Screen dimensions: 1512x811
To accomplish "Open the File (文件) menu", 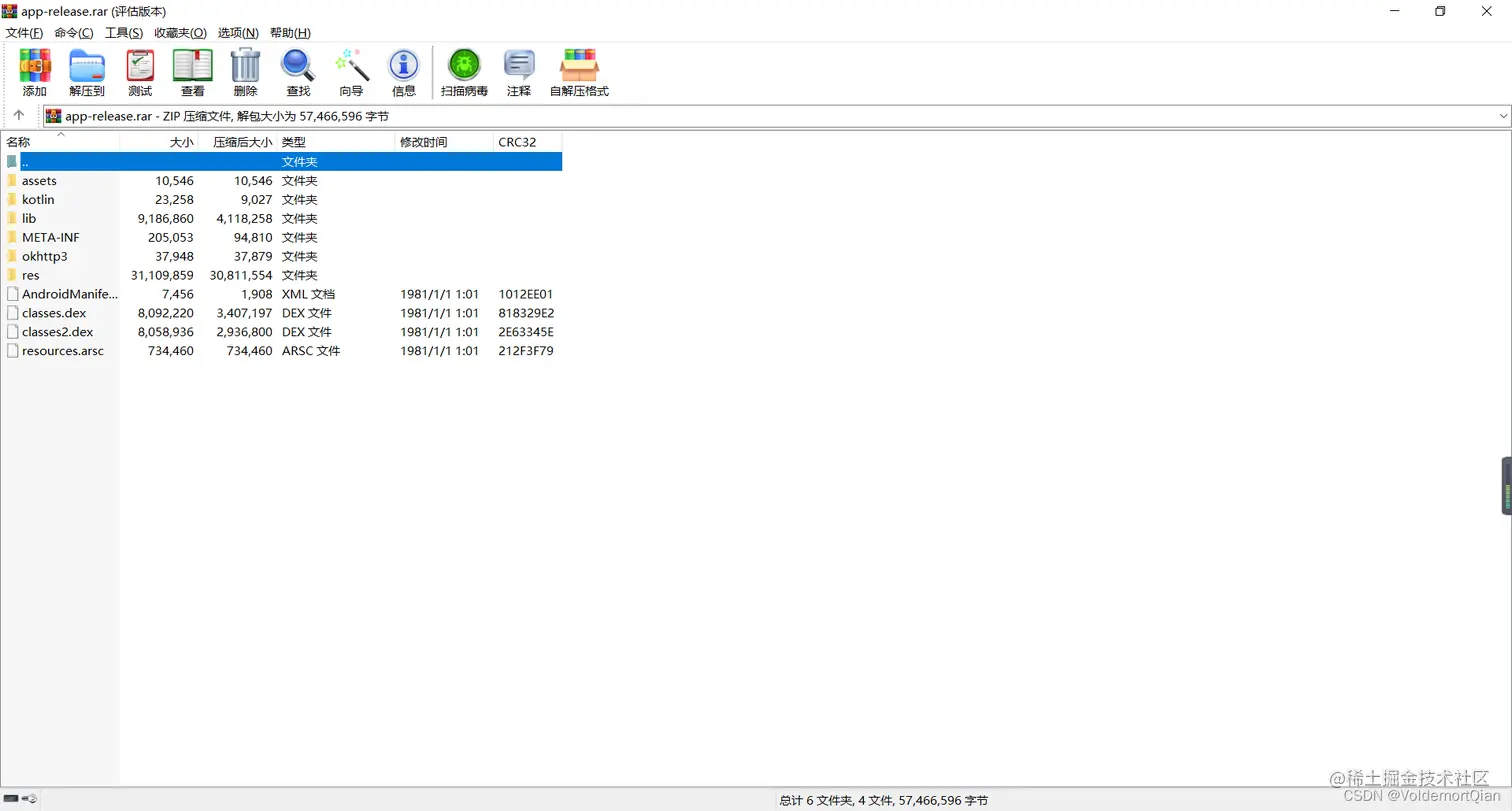I will 25,33.
